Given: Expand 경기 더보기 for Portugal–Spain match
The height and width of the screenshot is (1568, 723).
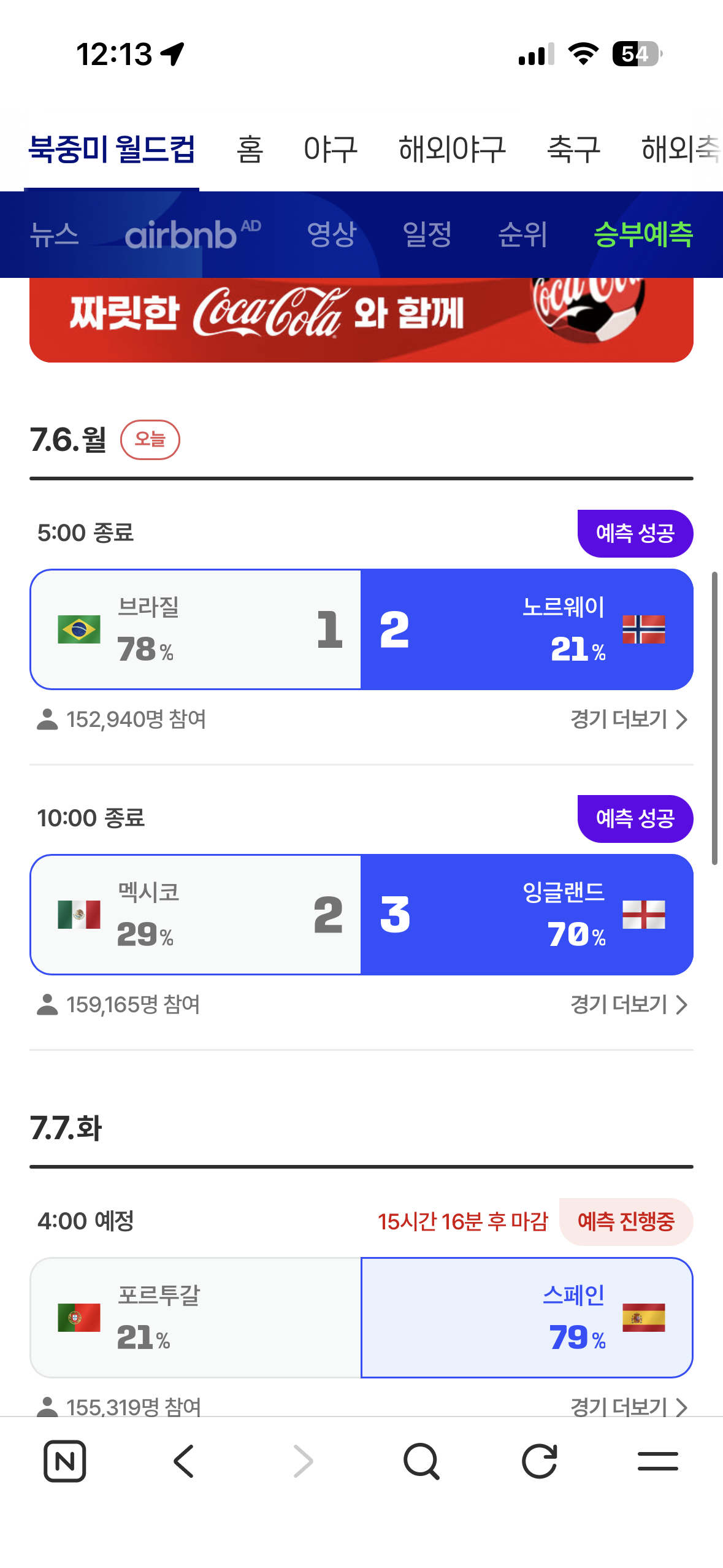Looking at the screenshot, I should tap(629, 1406).
